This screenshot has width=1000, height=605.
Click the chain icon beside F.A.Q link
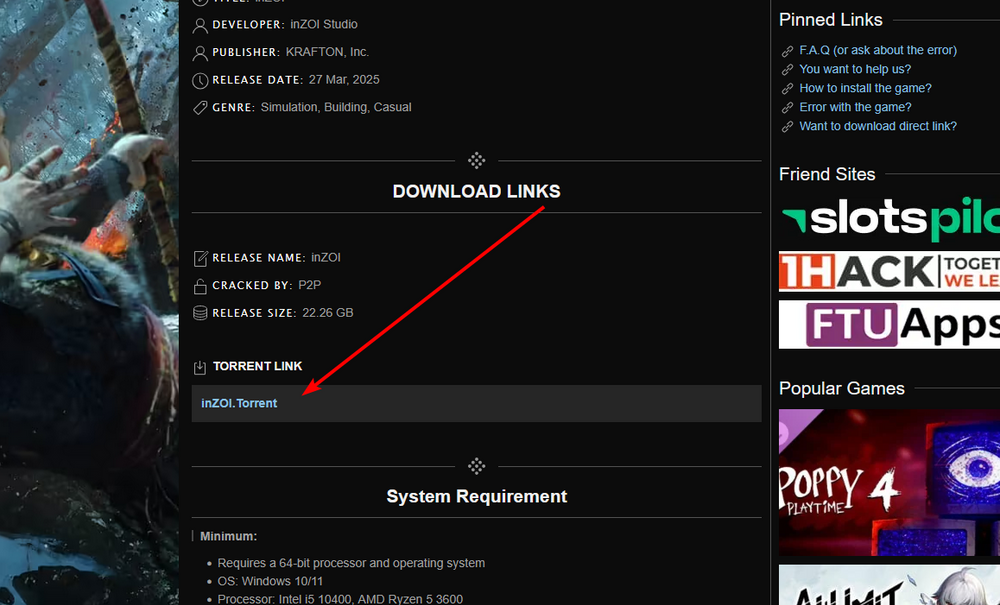788,51
